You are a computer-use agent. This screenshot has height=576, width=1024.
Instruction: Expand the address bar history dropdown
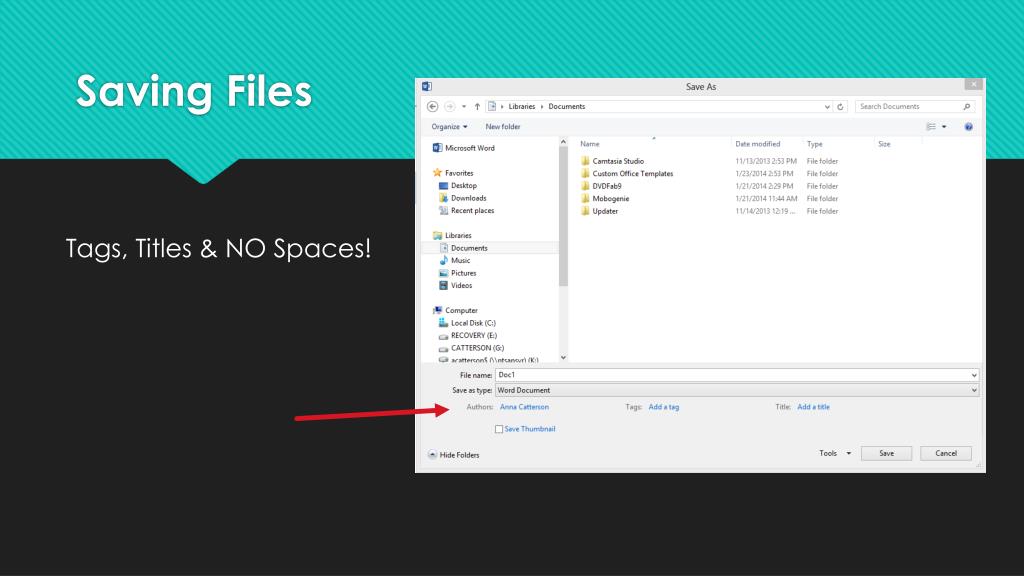point(827,106)
